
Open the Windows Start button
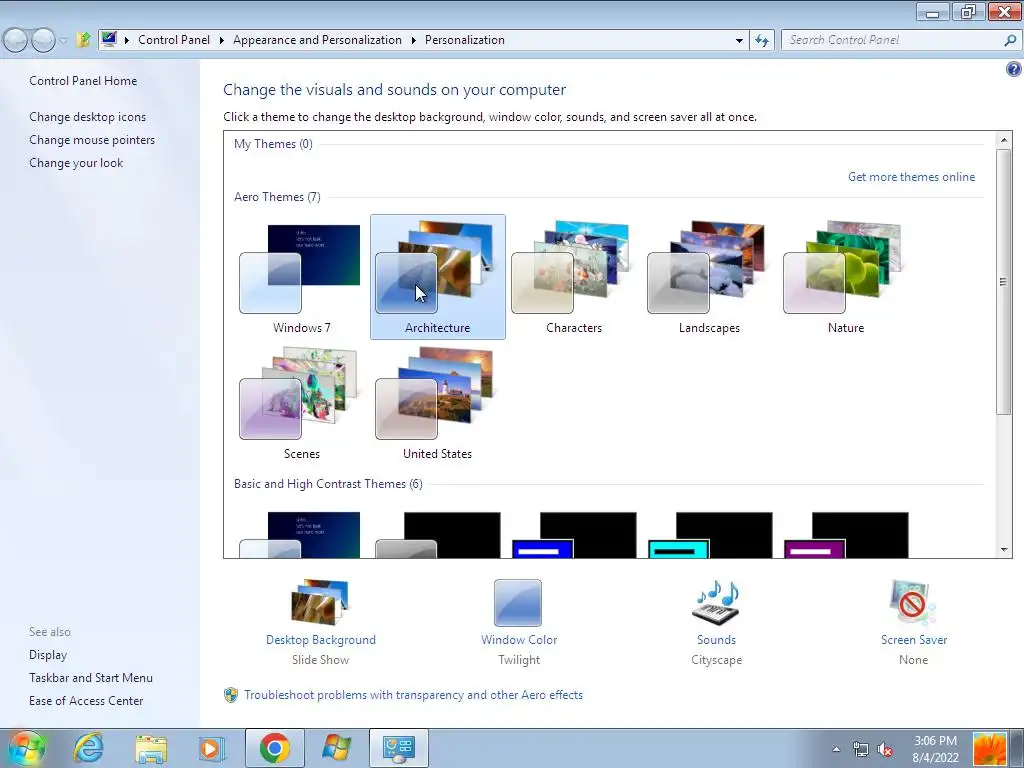pos(25,748)
